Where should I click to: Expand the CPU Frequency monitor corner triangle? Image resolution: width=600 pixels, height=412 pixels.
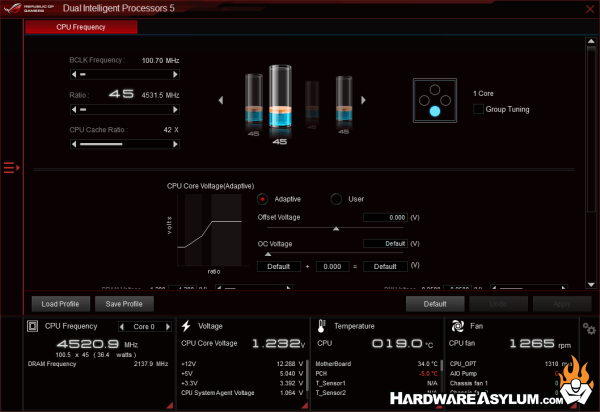[170, 405]
